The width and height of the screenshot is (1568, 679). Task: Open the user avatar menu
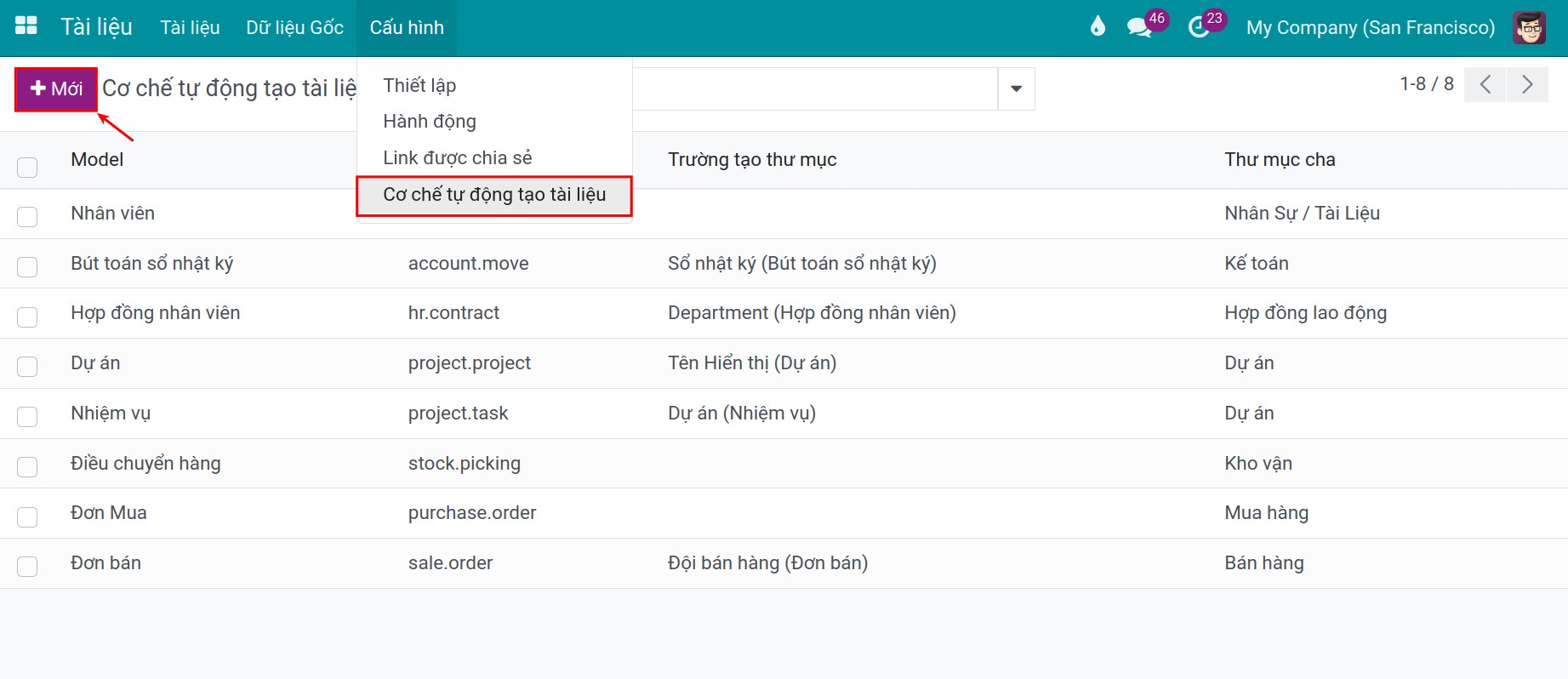click(1529, 27)
